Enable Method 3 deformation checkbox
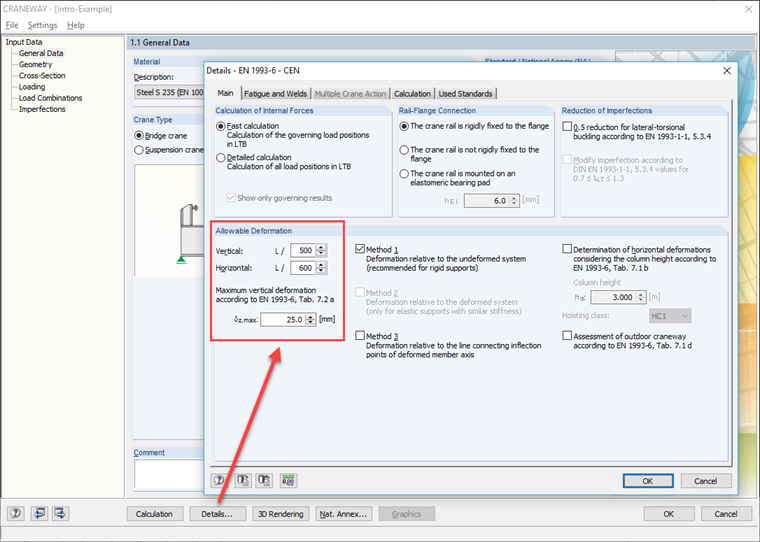 click(x=360, y=336)
